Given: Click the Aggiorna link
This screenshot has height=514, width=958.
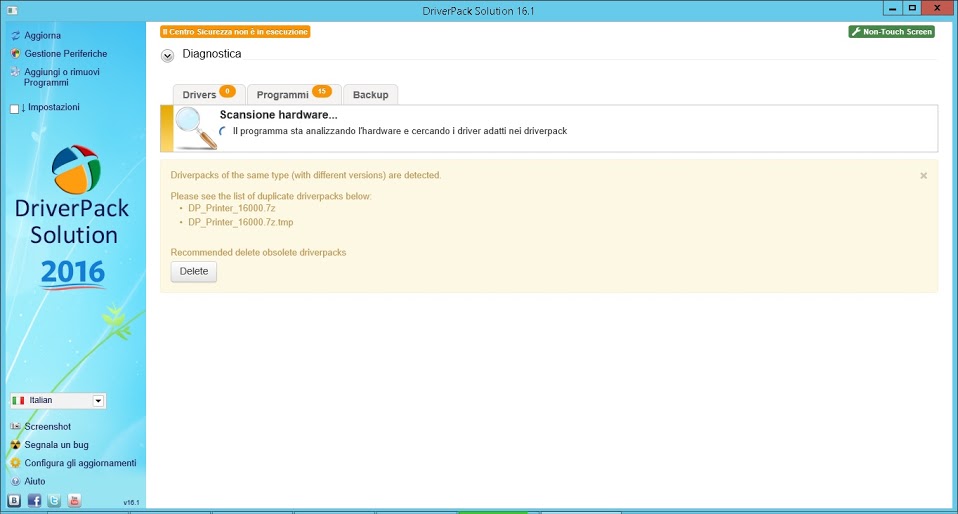Looking at the screenshot, I should coord(42,35).
